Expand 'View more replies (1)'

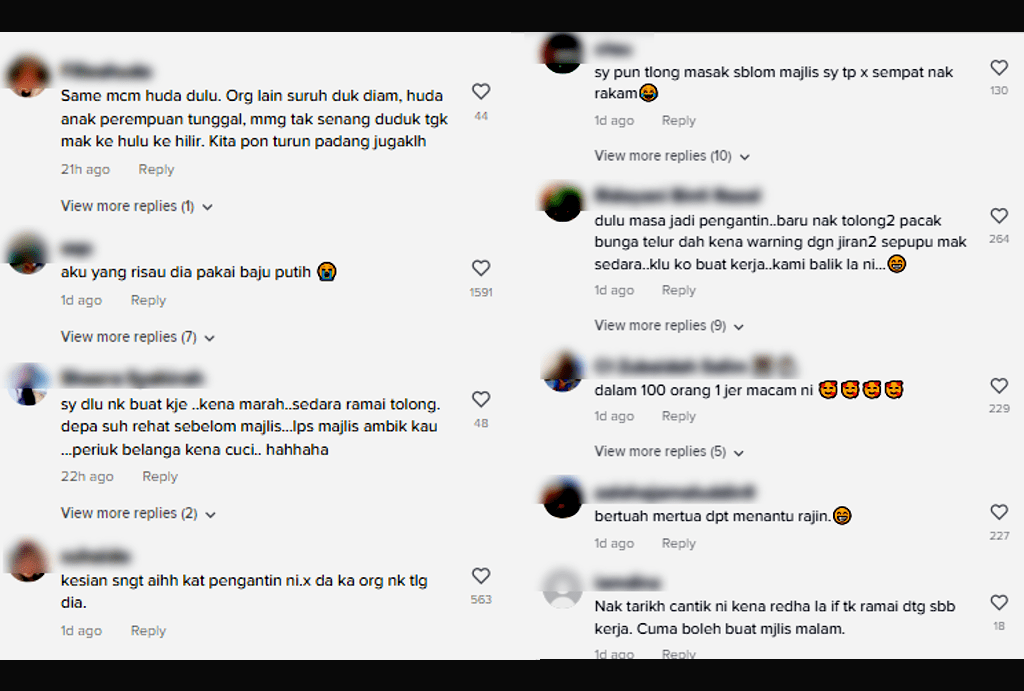point(136,206)
